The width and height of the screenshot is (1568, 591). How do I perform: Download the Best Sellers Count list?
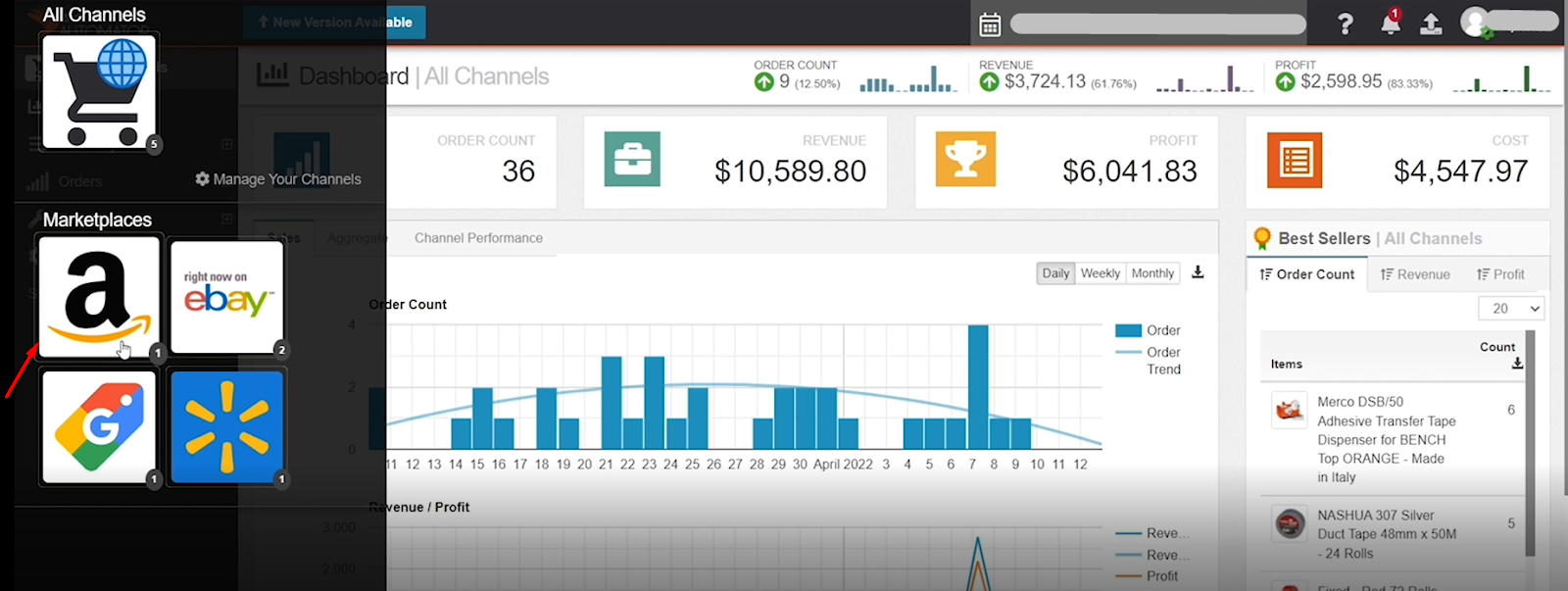(1517, 364)
